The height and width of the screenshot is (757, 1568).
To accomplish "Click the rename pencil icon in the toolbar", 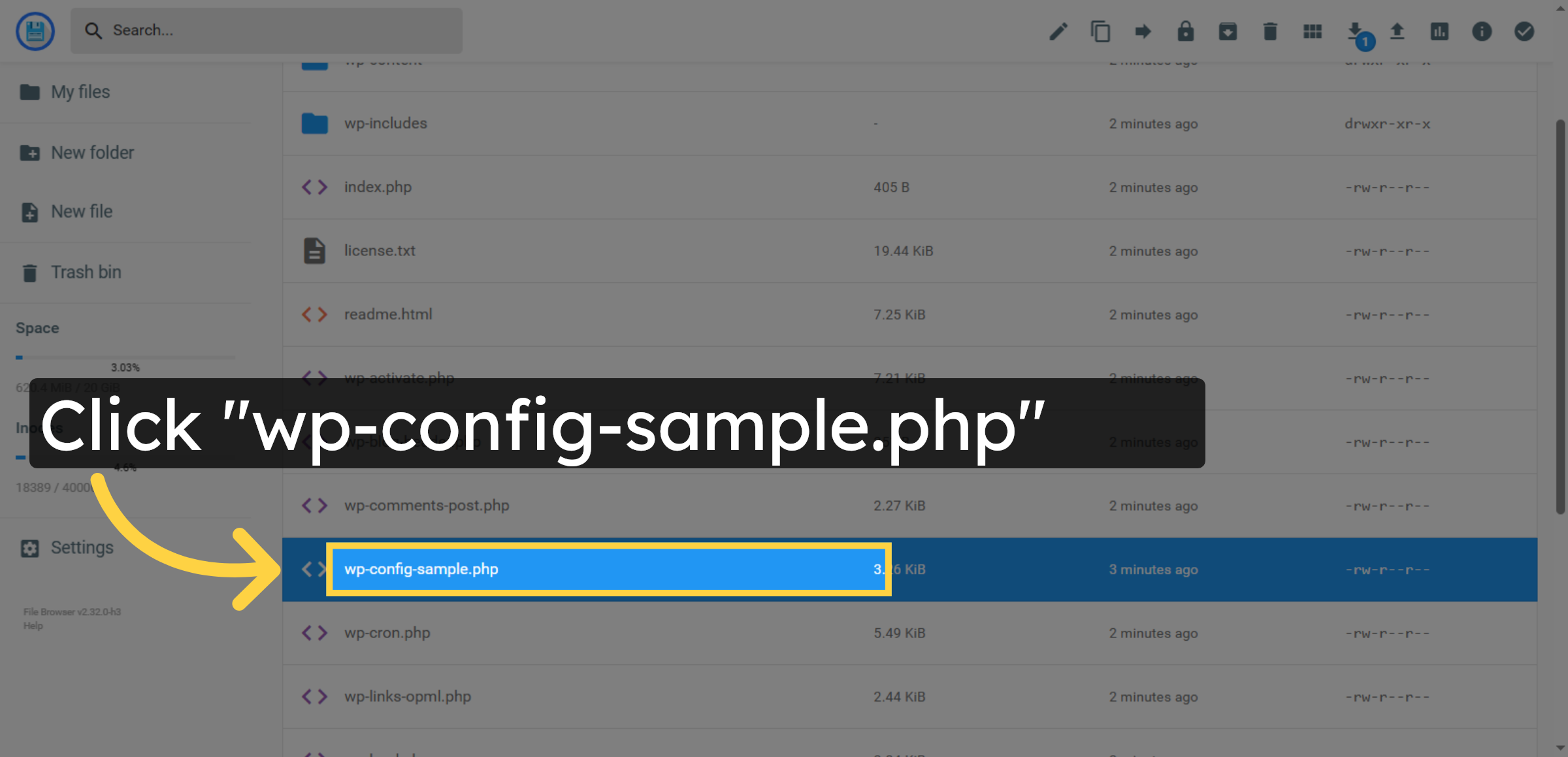I will point(1058,31).
